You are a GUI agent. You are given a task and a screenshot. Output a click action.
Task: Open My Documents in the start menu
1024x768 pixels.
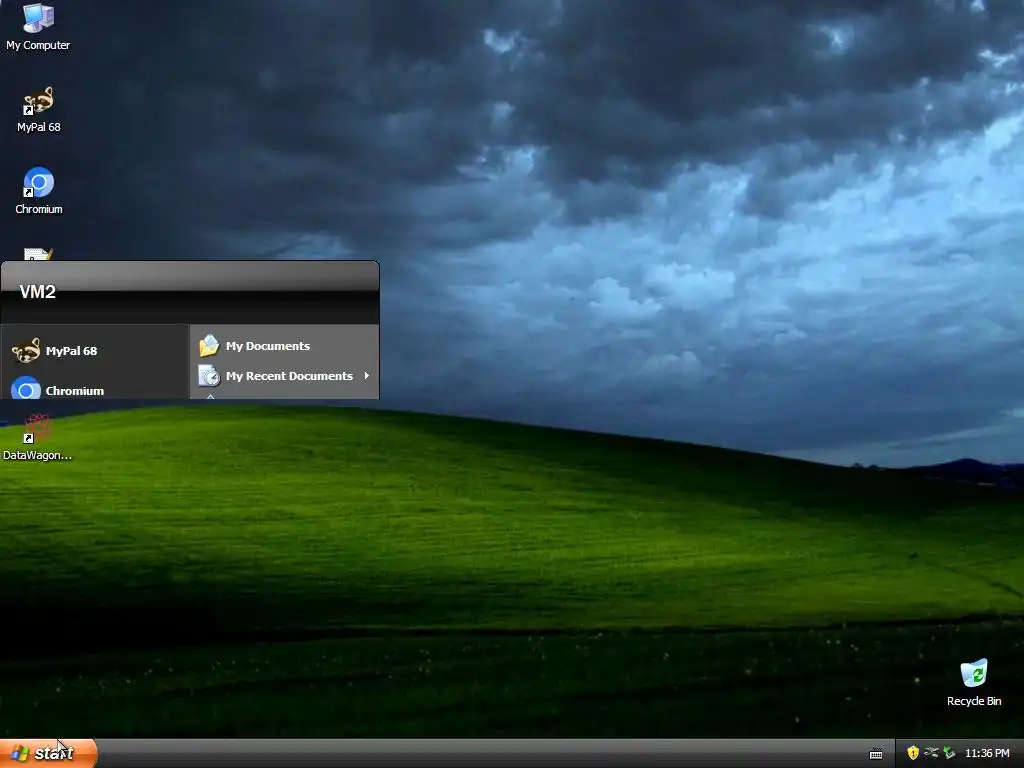tap(284, 346)
